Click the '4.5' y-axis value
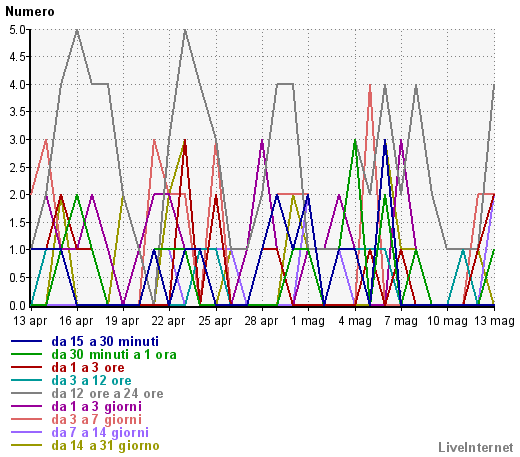The image size is (520, 457). (x=17, y=57)
